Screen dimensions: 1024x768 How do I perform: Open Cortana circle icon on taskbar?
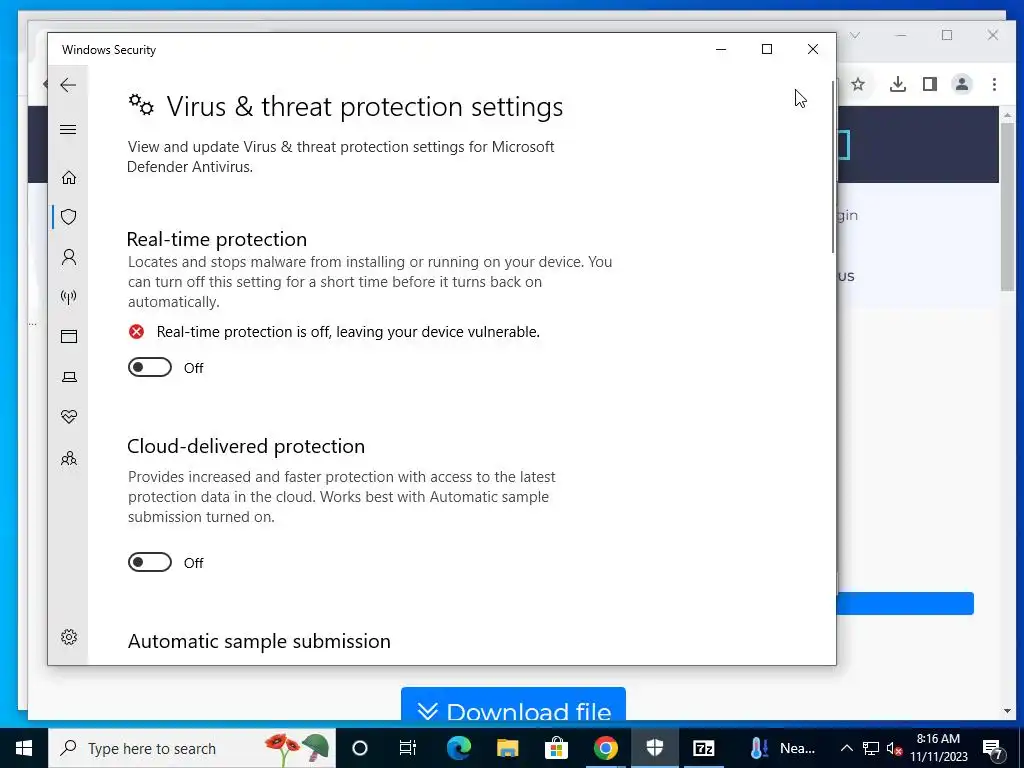coord(360,748)
